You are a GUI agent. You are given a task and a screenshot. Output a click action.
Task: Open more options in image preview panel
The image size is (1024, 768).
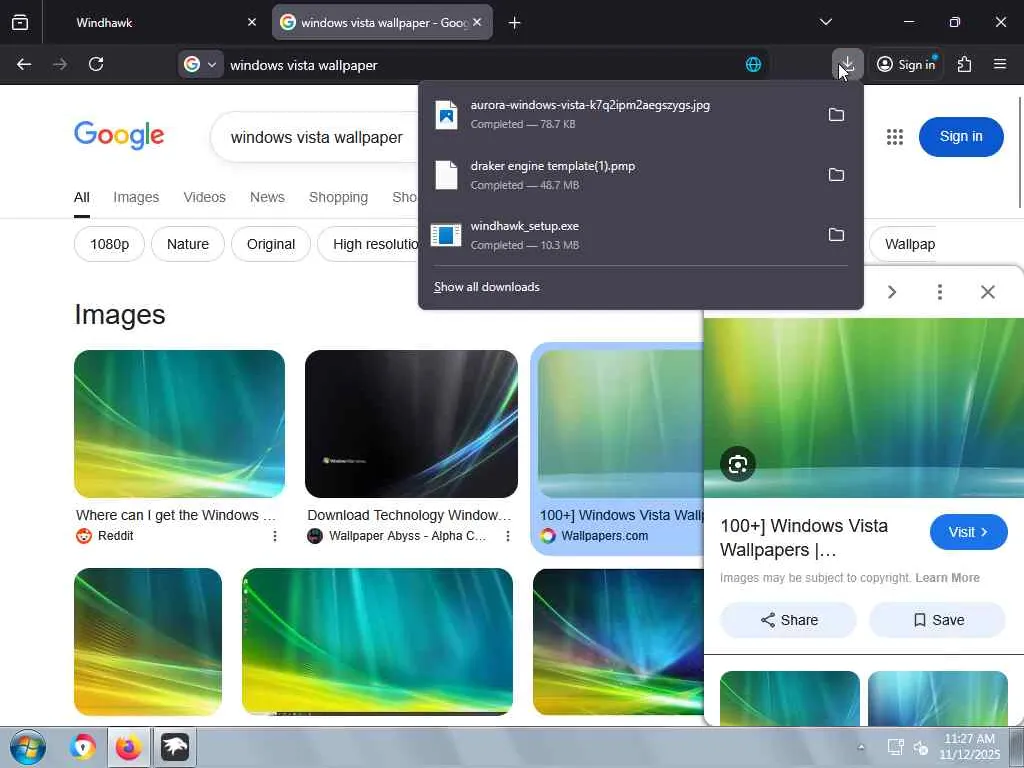tap(940, 291)
